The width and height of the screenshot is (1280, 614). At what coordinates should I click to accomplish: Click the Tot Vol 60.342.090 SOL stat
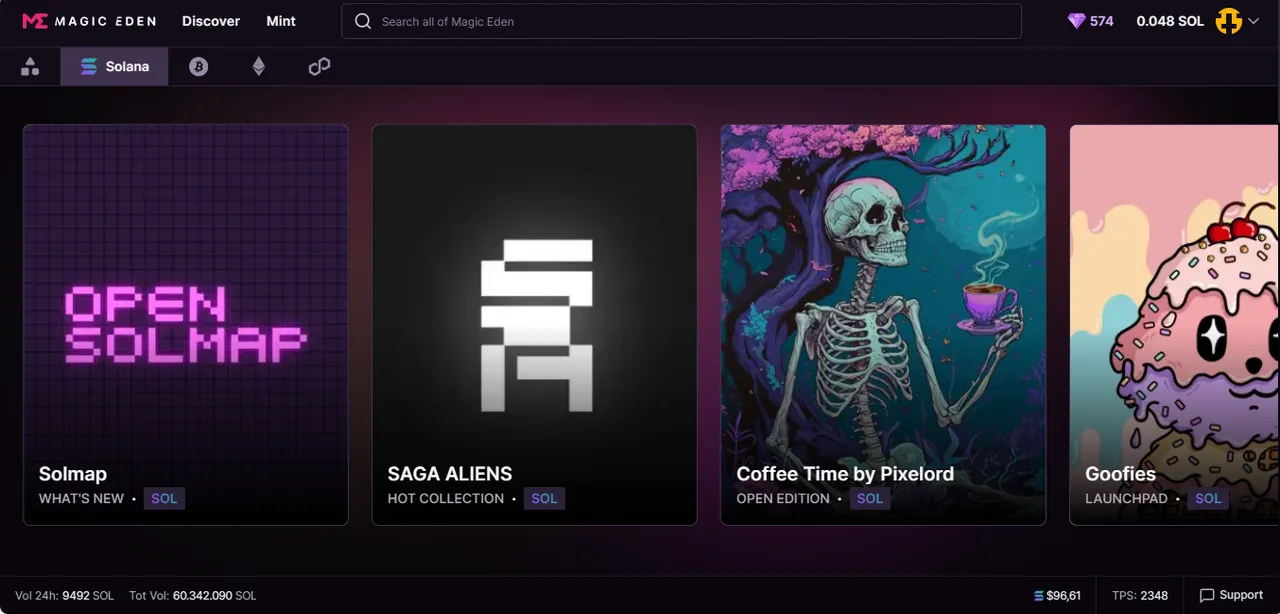(x=193, y=595)
